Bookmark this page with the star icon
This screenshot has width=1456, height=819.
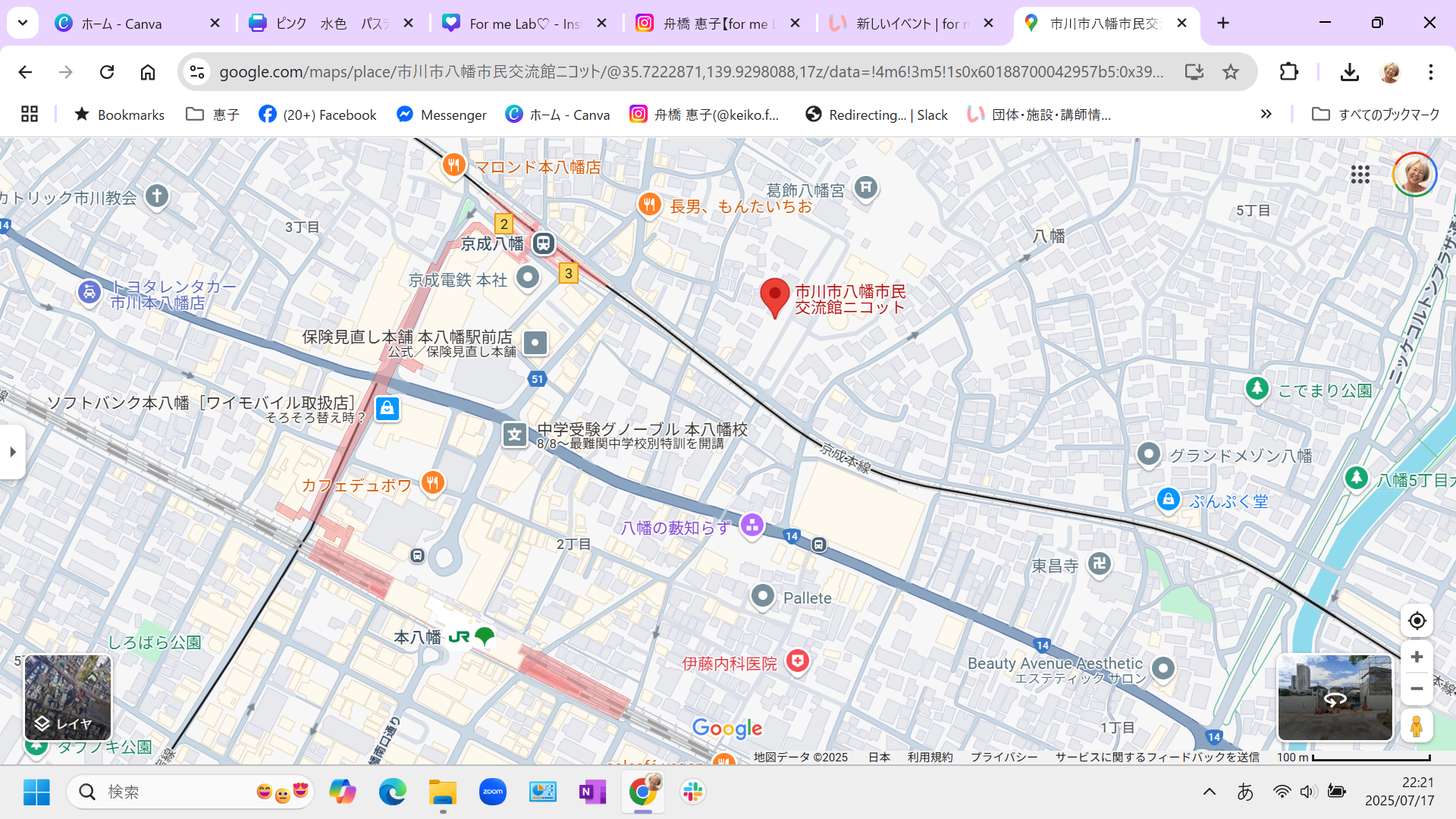(x=1230, y=71)
